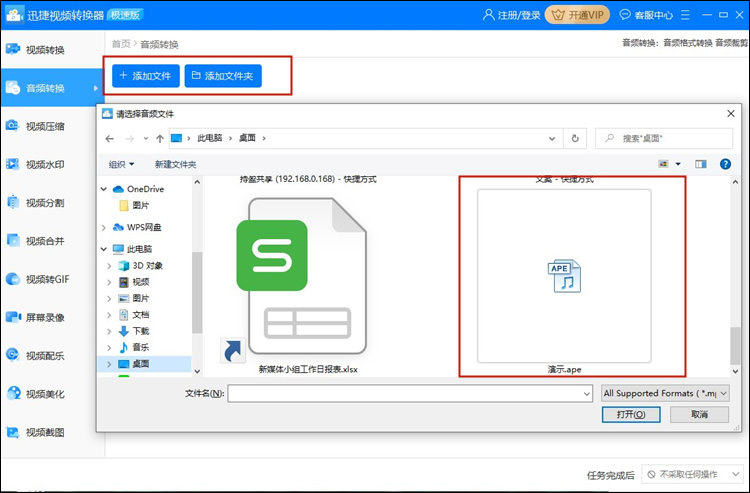The image size is (750, 493).
Task: Click the help question mark icon
Action: 725,164
